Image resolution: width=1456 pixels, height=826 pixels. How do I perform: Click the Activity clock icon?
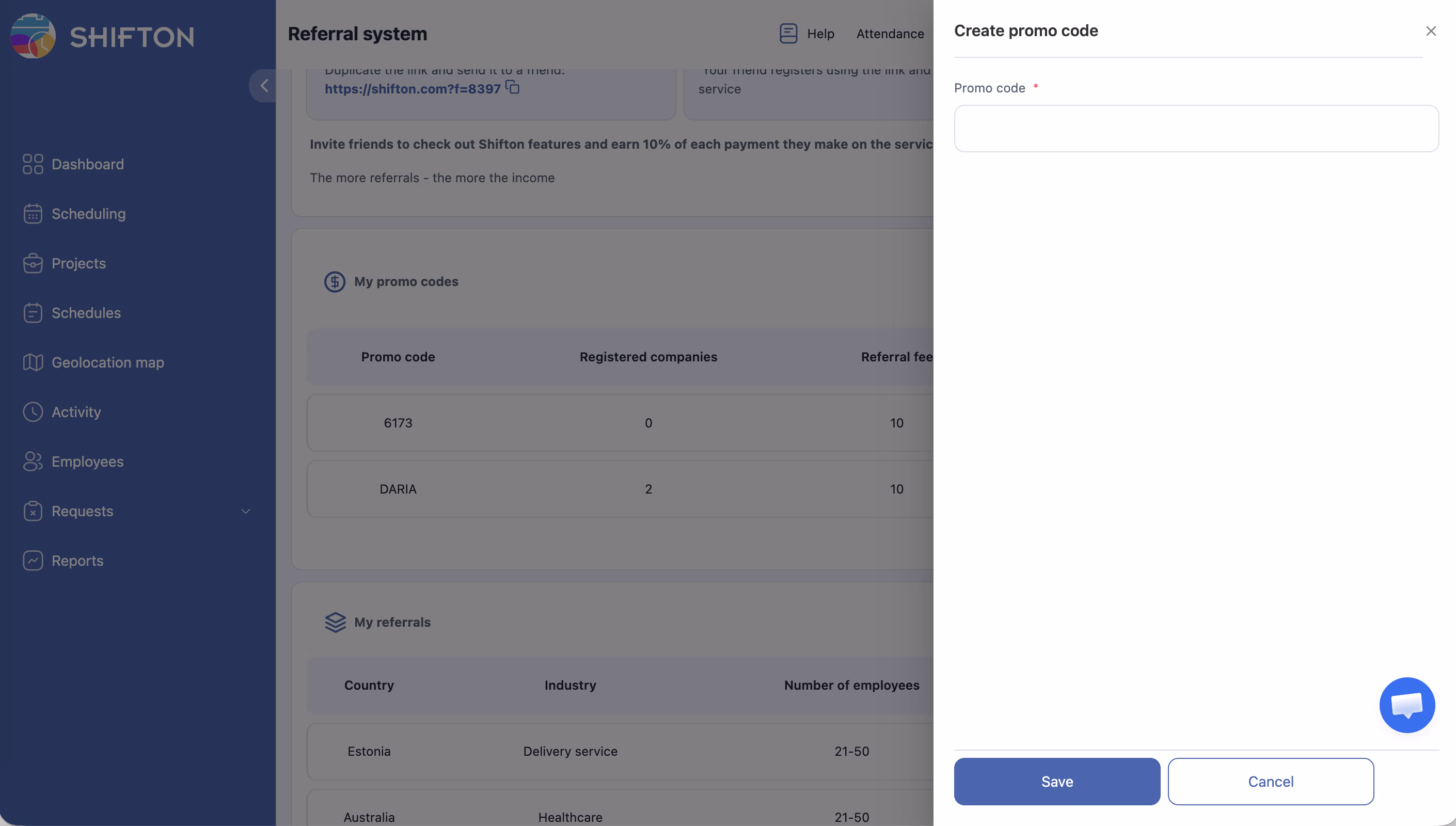(33, 412)
